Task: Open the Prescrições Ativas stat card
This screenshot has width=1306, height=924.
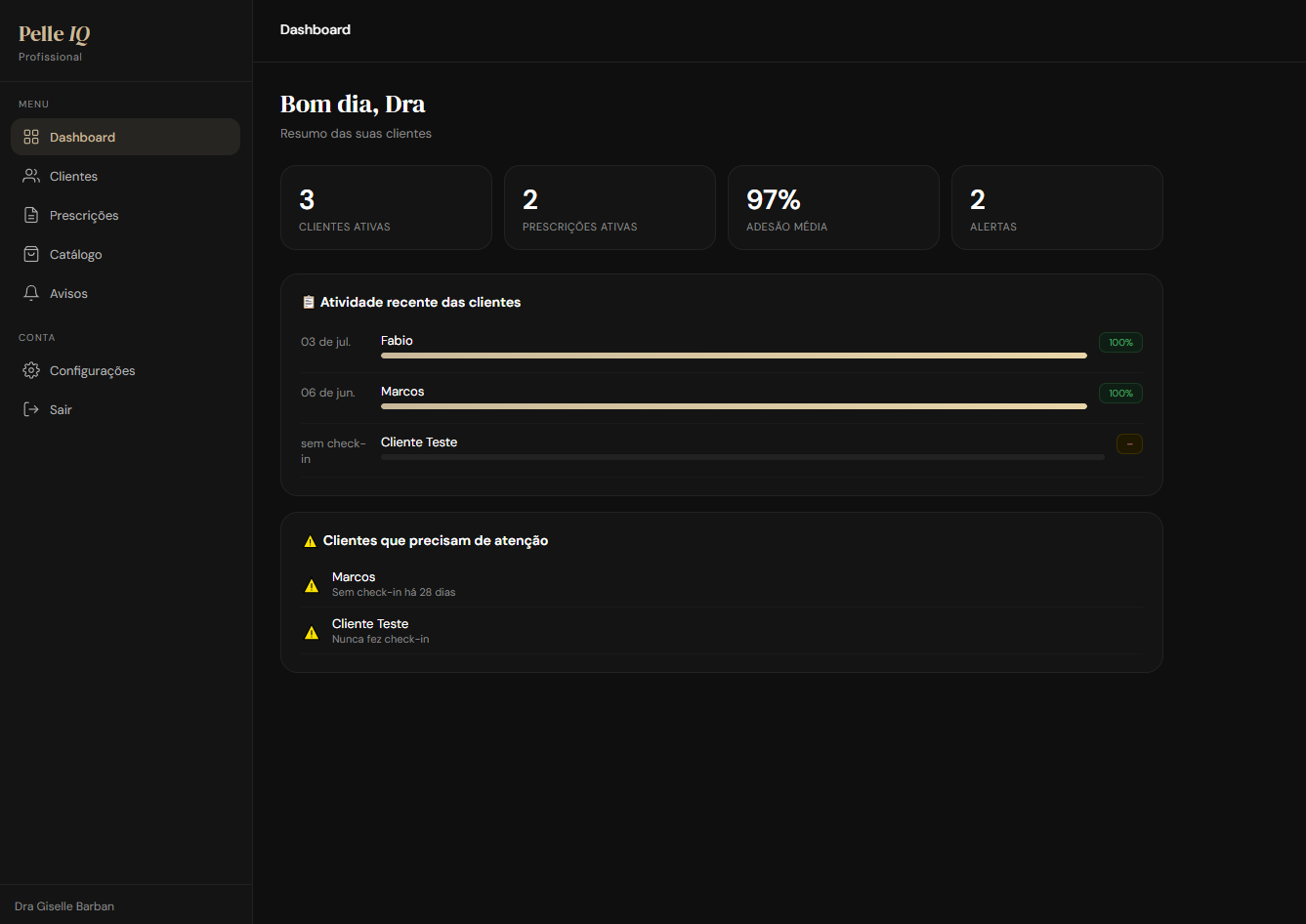Action: (610, 207)
